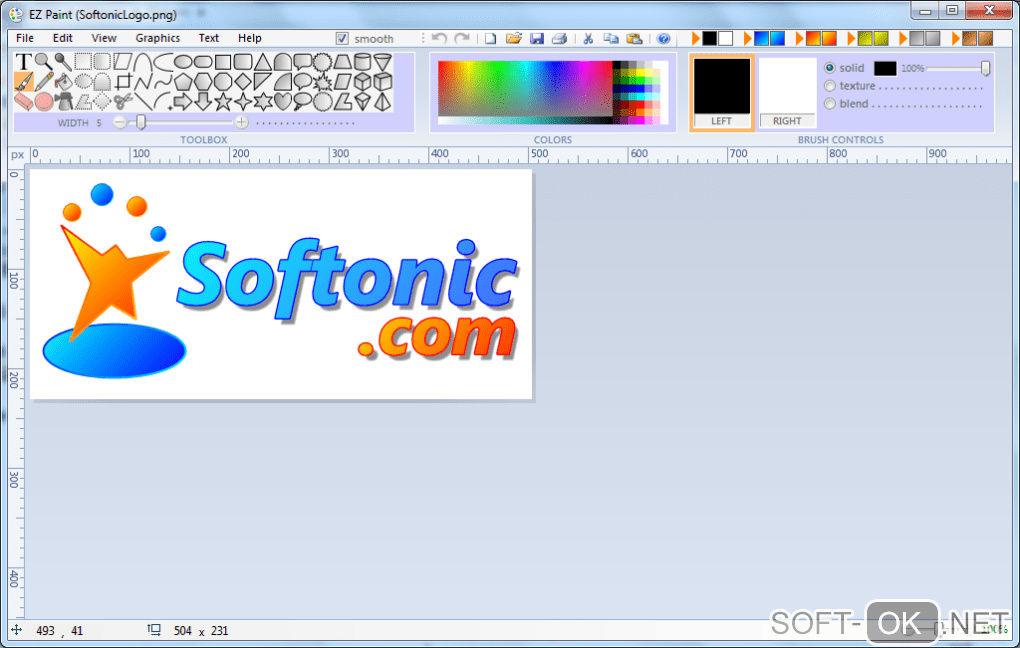The height and width of the screenshot is (648, 1020).
Task: Select the texture brush radio button
Action: [829, 86]
